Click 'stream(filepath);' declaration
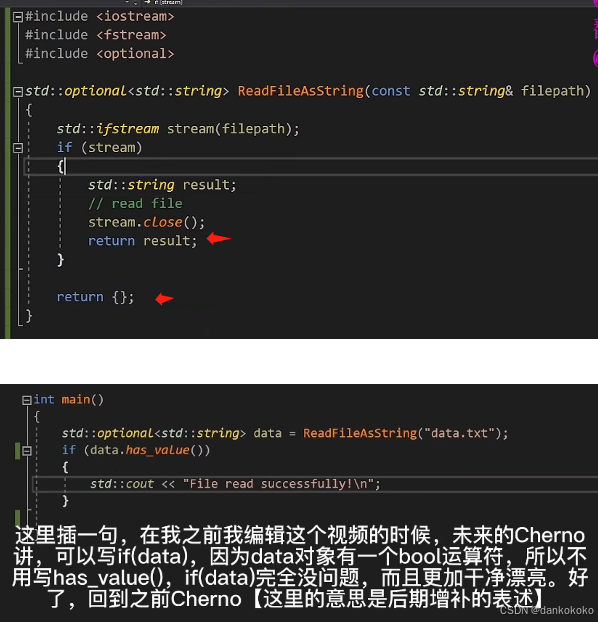 pos(233,129)
